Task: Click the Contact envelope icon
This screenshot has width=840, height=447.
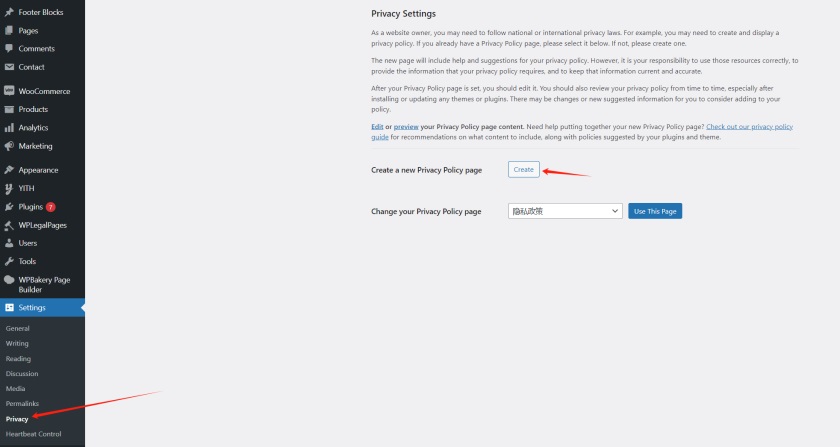Action: [x=9, y=67]
